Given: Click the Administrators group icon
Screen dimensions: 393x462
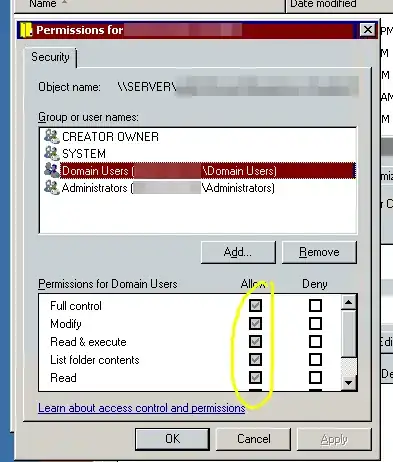Looking at the screenshot, I should click(x=52, y=188).
